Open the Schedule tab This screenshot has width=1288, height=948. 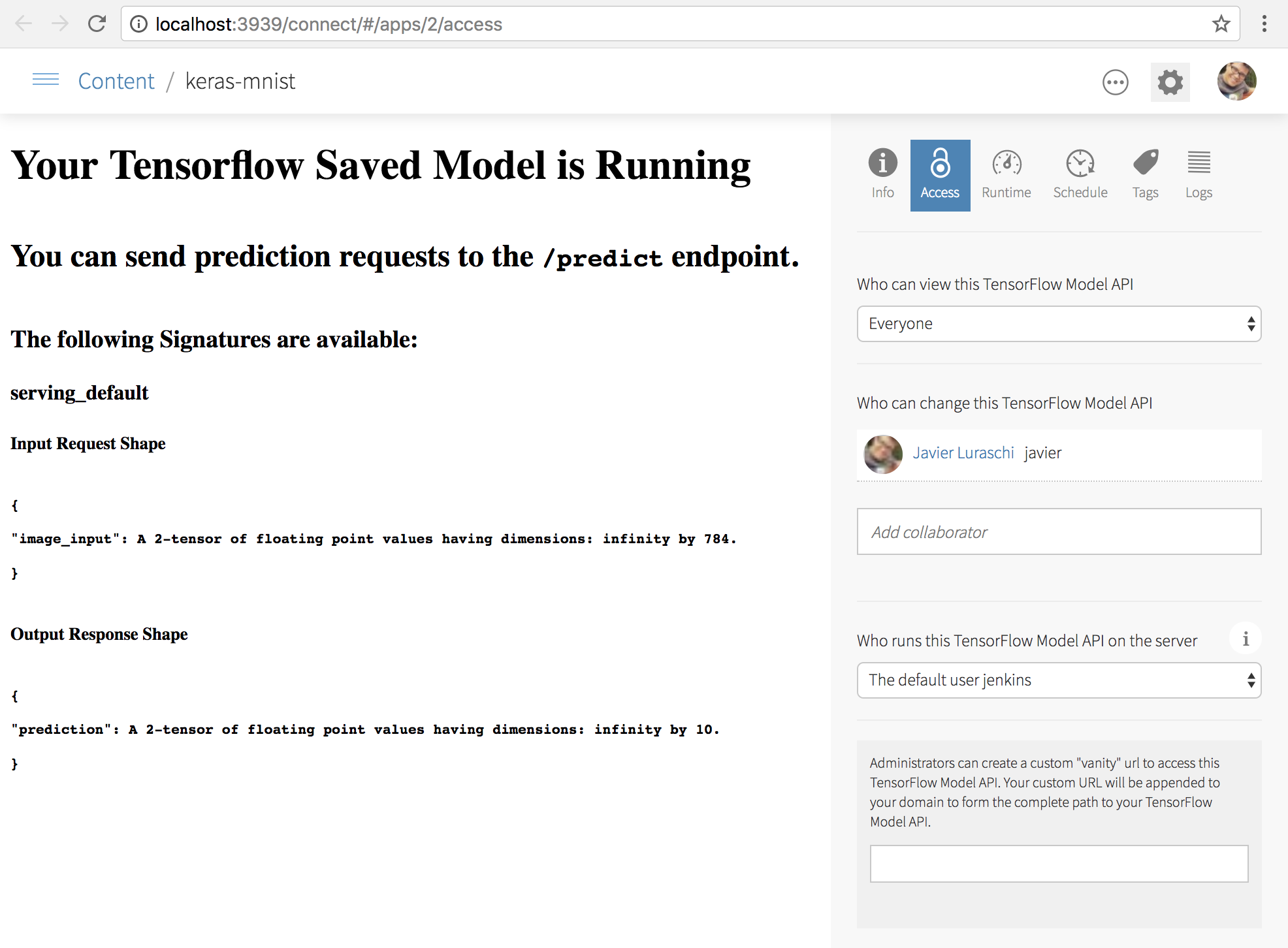tap(1080, 175)
